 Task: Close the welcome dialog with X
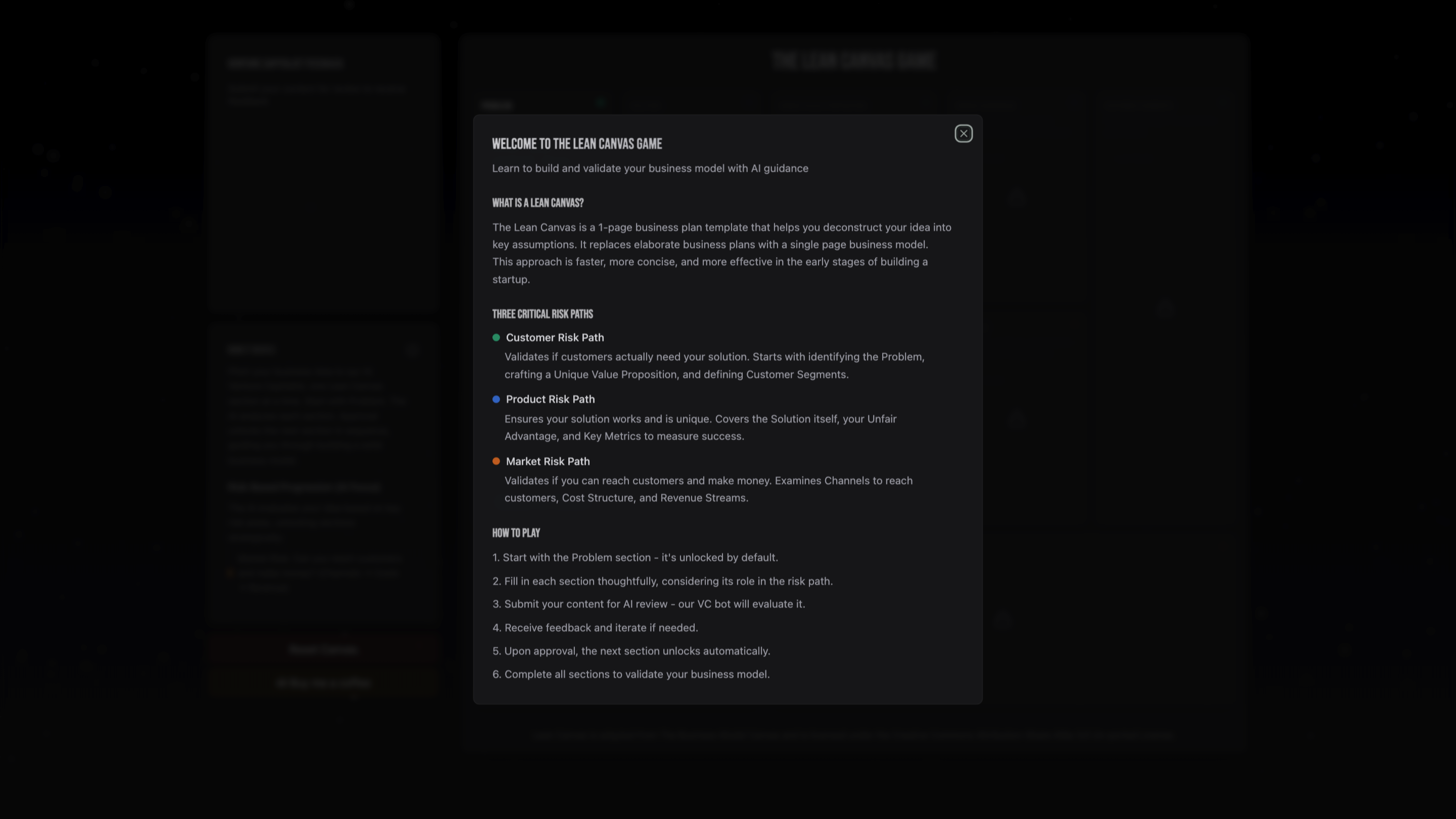coord(963,134)
